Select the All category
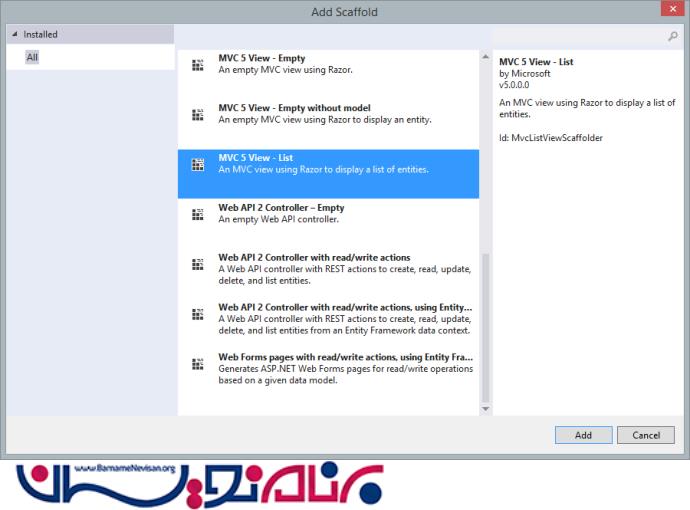 tap(32, 57)
